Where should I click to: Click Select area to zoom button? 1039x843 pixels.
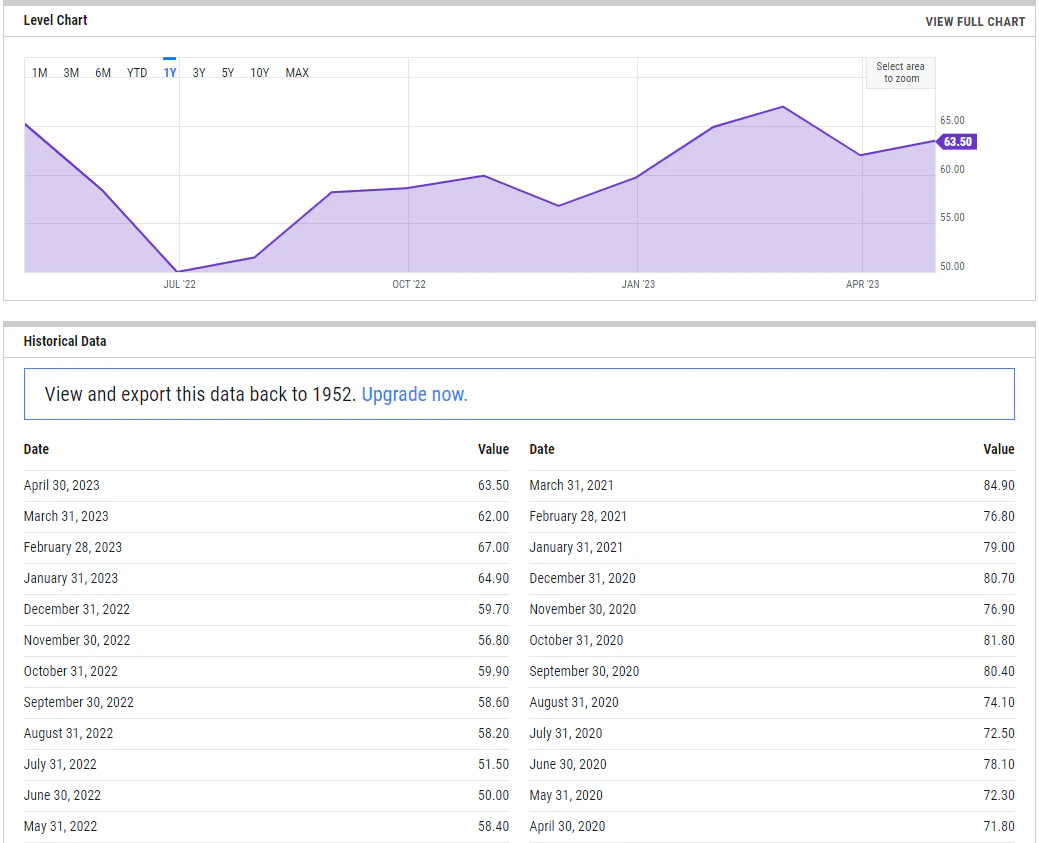[x=900, y=73]
